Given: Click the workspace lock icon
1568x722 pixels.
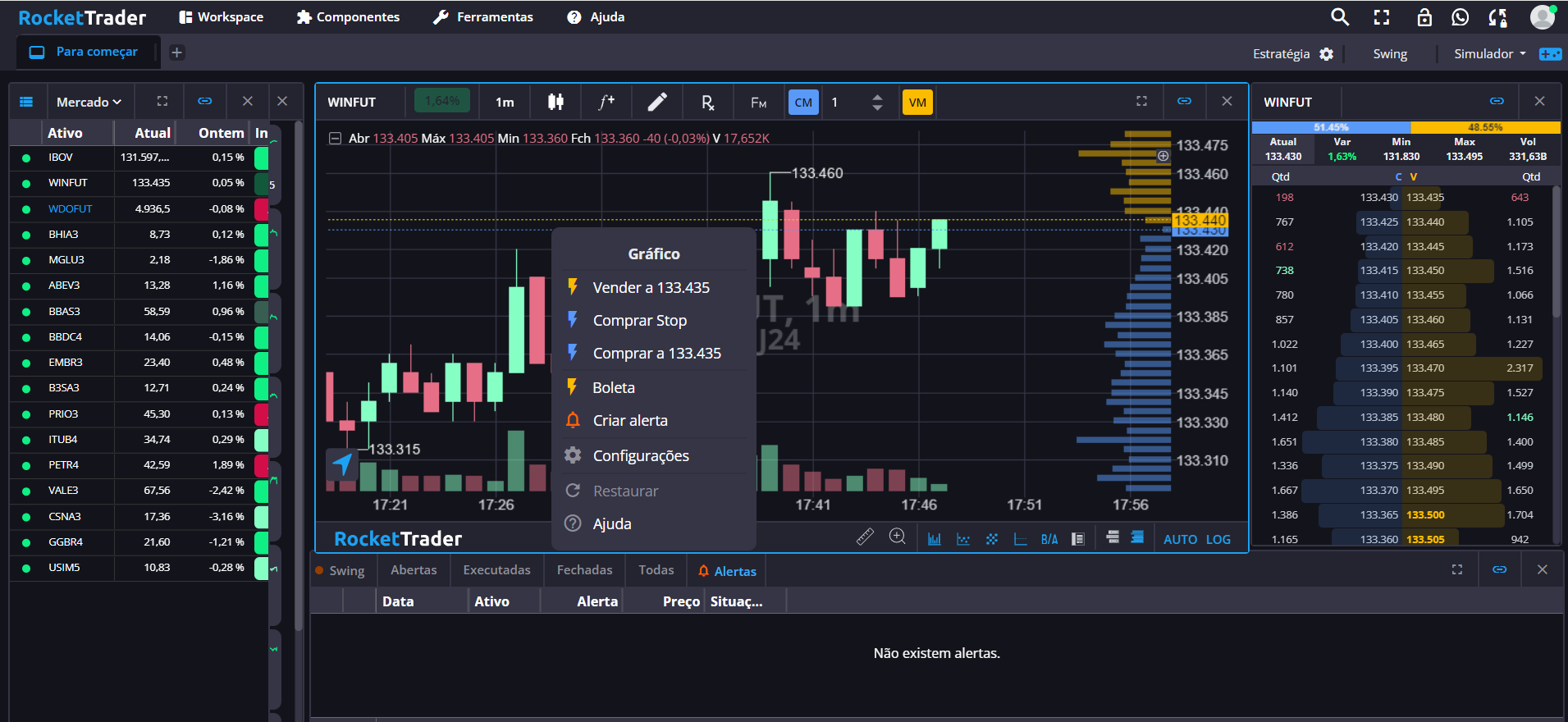Looking at the screenshot, I should 1424,17.
